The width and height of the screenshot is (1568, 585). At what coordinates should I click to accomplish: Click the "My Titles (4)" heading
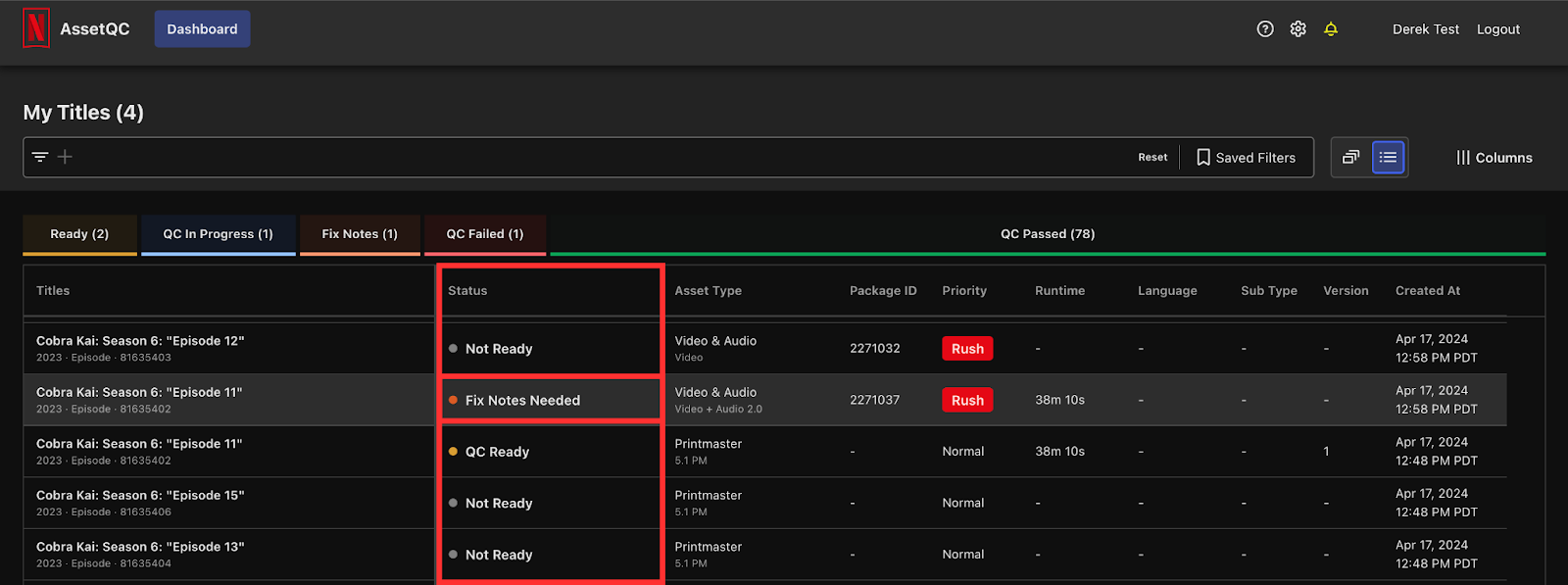click(x=83, y=113)
